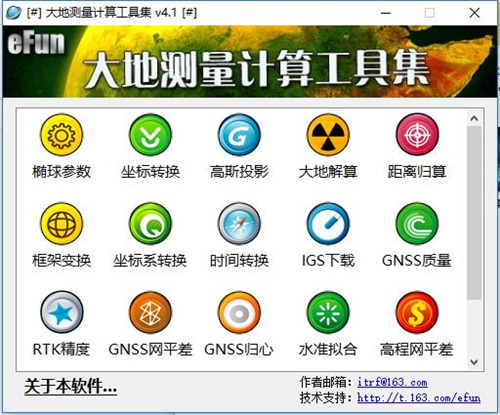The width and height of the screenshot is (500, 415).
Task: Click the 时间转换 label text
Action: point(239,260)
